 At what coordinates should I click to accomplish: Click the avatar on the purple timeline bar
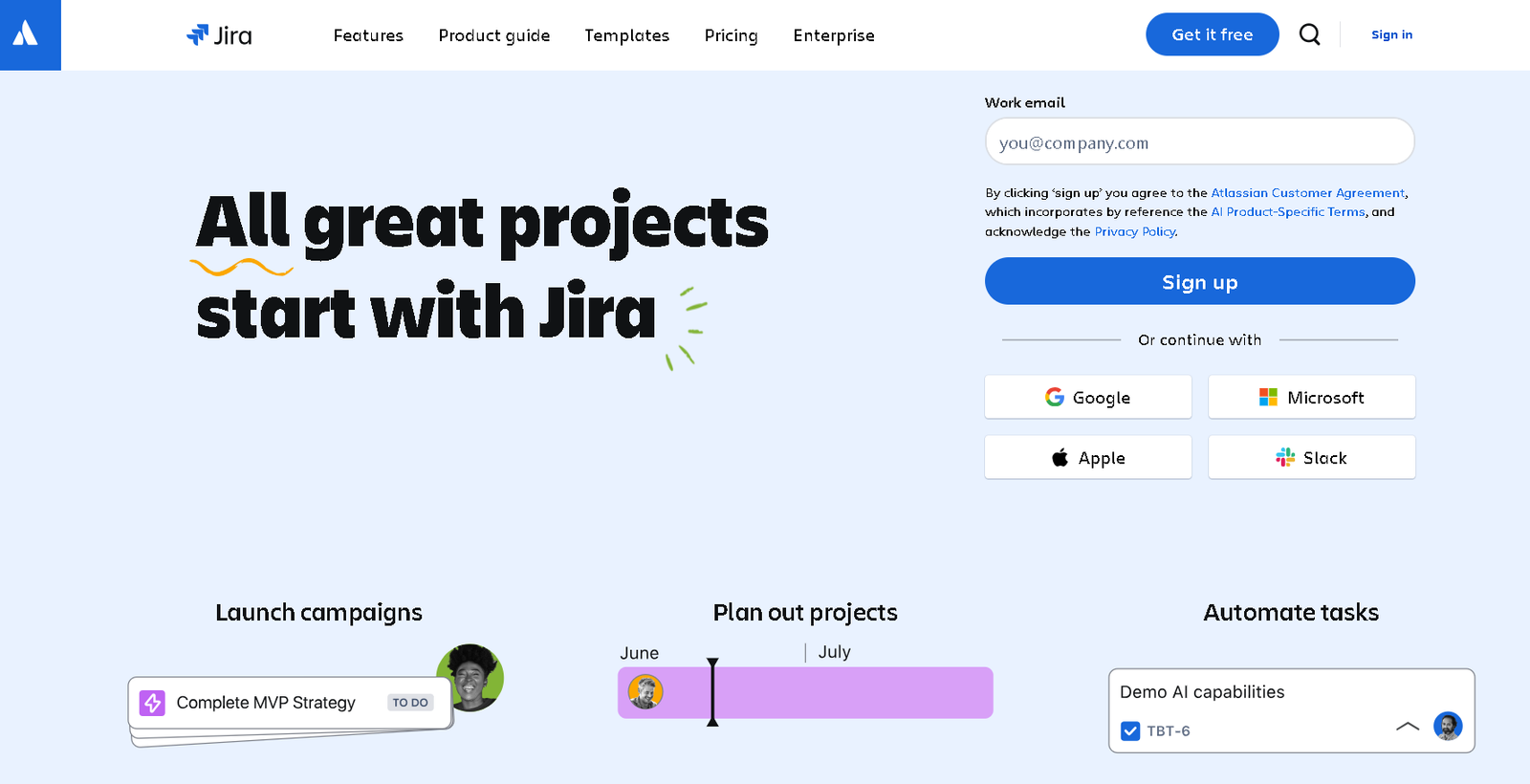pyautogui.click(x=645, y=691)
